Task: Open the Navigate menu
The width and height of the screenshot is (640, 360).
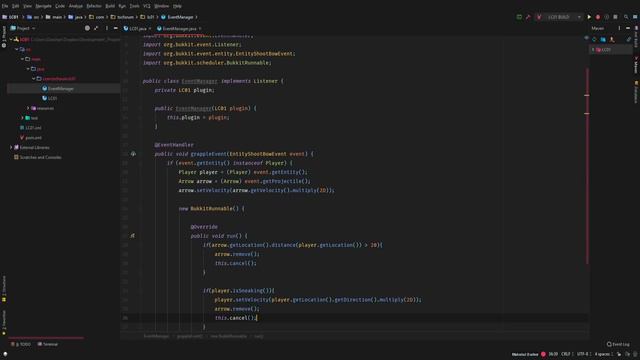Action: click(x=43, y=6)
